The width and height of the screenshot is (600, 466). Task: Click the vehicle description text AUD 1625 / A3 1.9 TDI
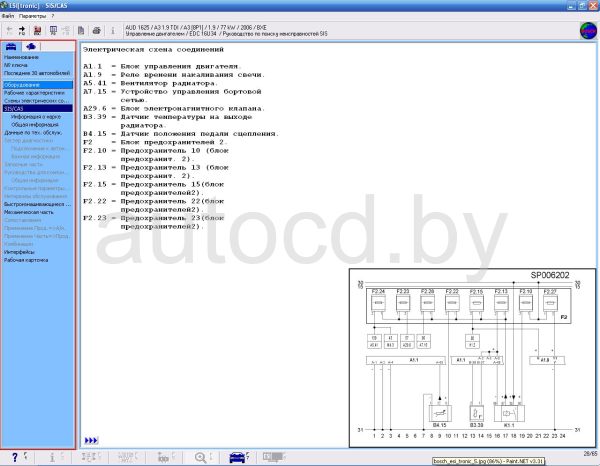pyautogui.click(x=196, y=28)
